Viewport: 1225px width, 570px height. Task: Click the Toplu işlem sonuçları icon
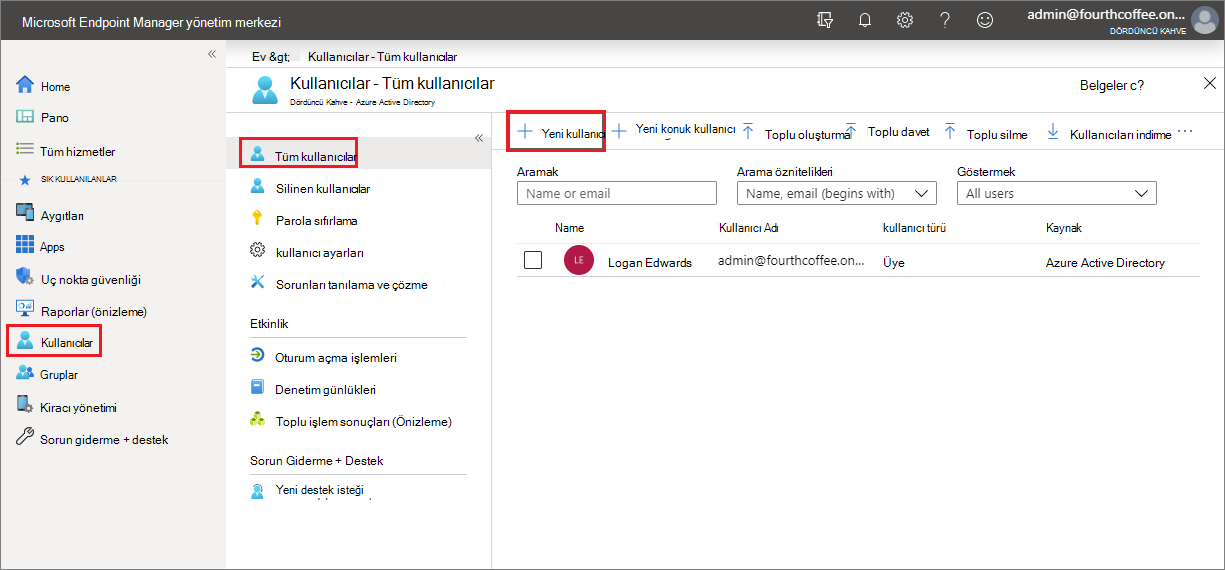pos(258,420)
